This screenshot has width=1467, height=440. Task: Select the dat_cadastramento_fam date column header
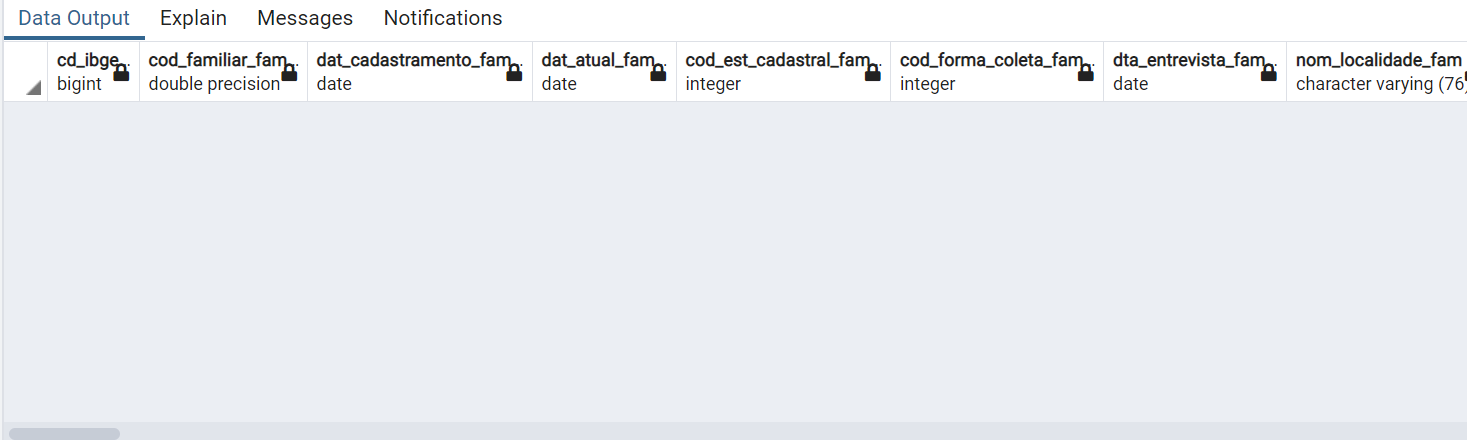pyautogui.click(x=420, y=71)
